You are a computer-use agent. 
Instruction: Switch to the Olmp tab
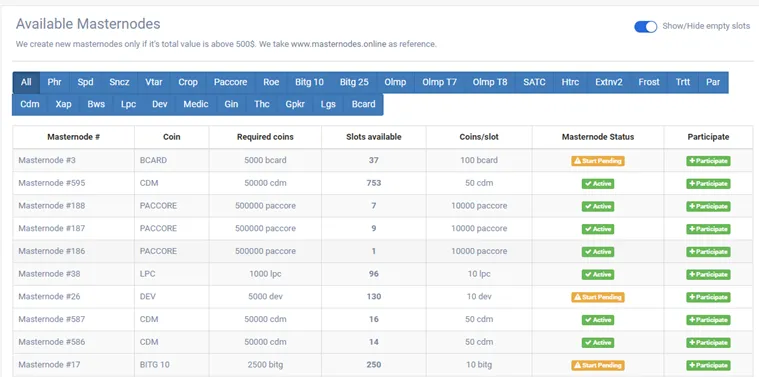395,82
